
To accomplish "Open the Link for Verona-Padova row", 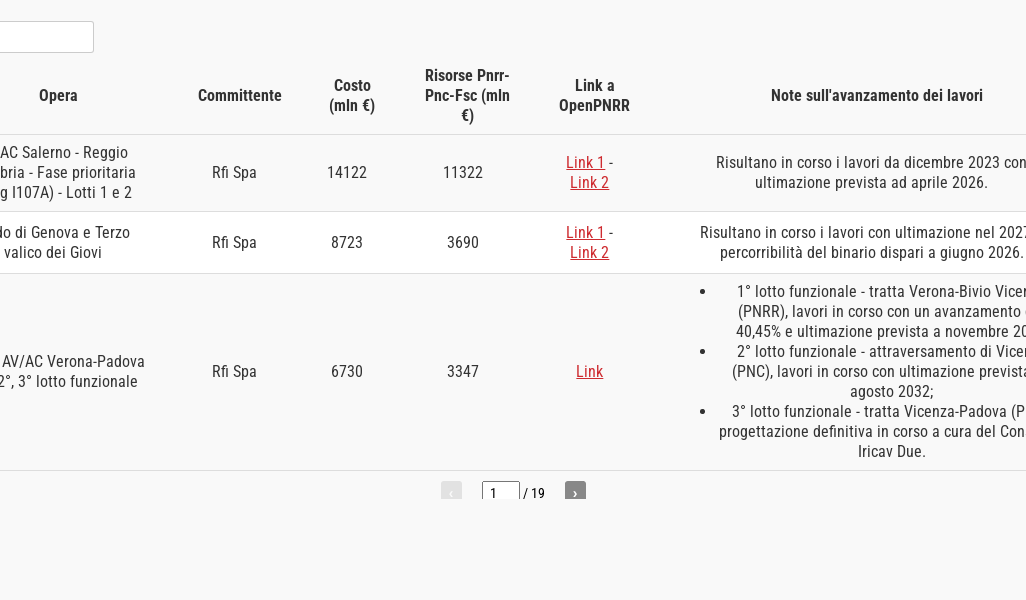I will 590,372.
